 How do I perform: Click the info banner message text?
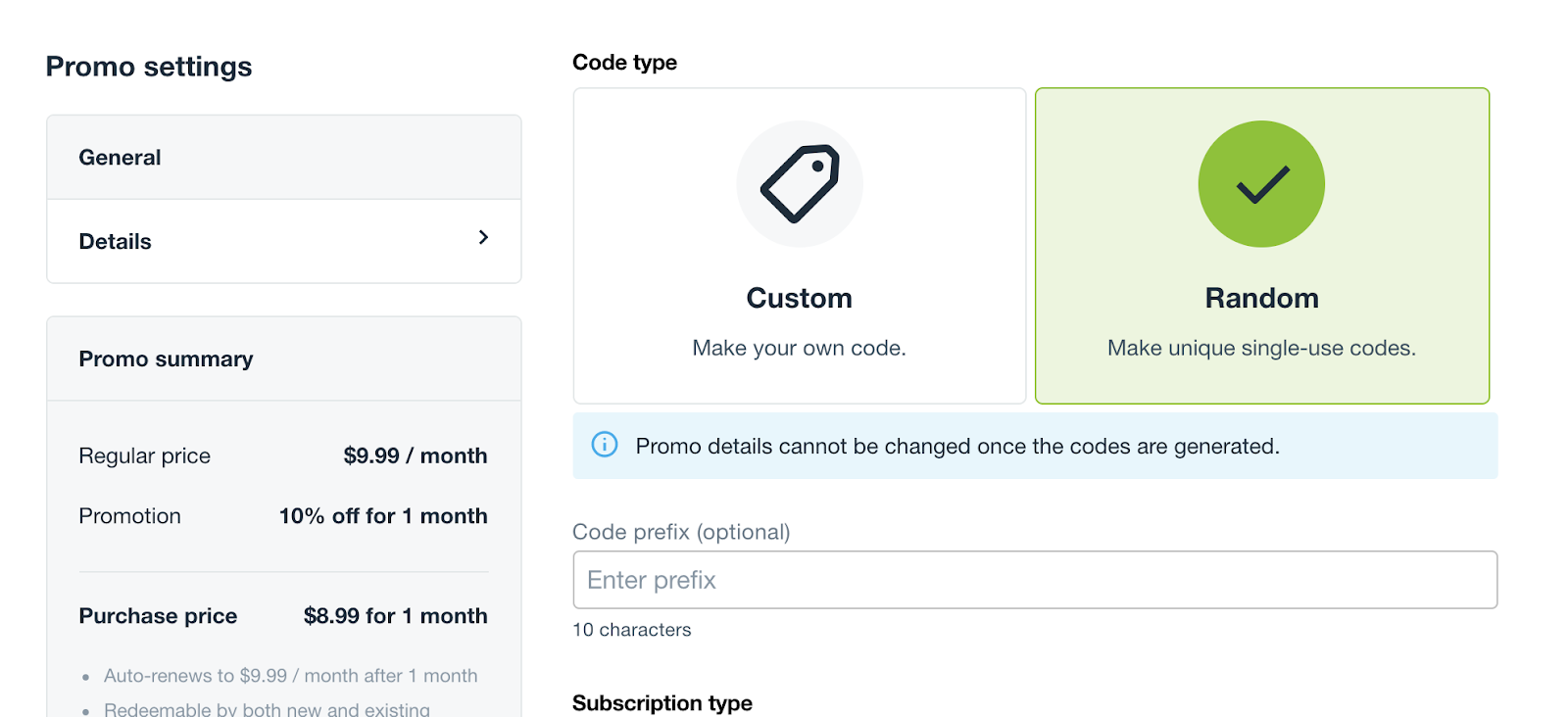pyautogui.click(x=957, y=447)
